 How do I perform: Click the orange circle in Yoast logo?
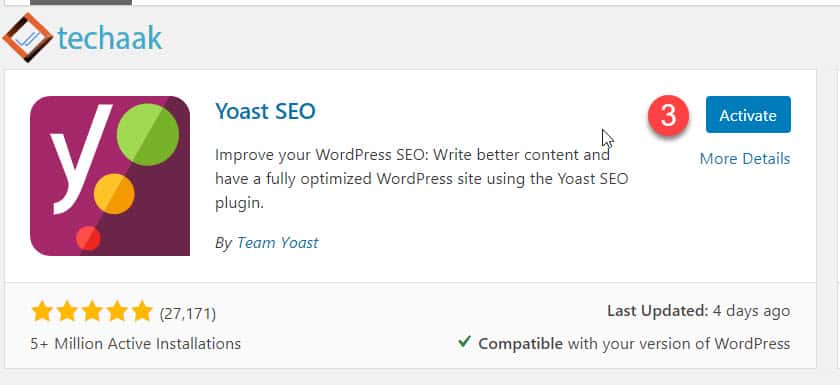[x=114, y=194]
